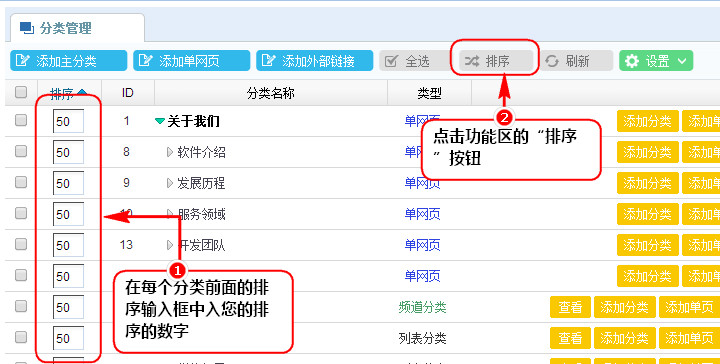Click the 排序 shuffle icon
Viewport: 720px width, 364px height.
tap(472, 61)
